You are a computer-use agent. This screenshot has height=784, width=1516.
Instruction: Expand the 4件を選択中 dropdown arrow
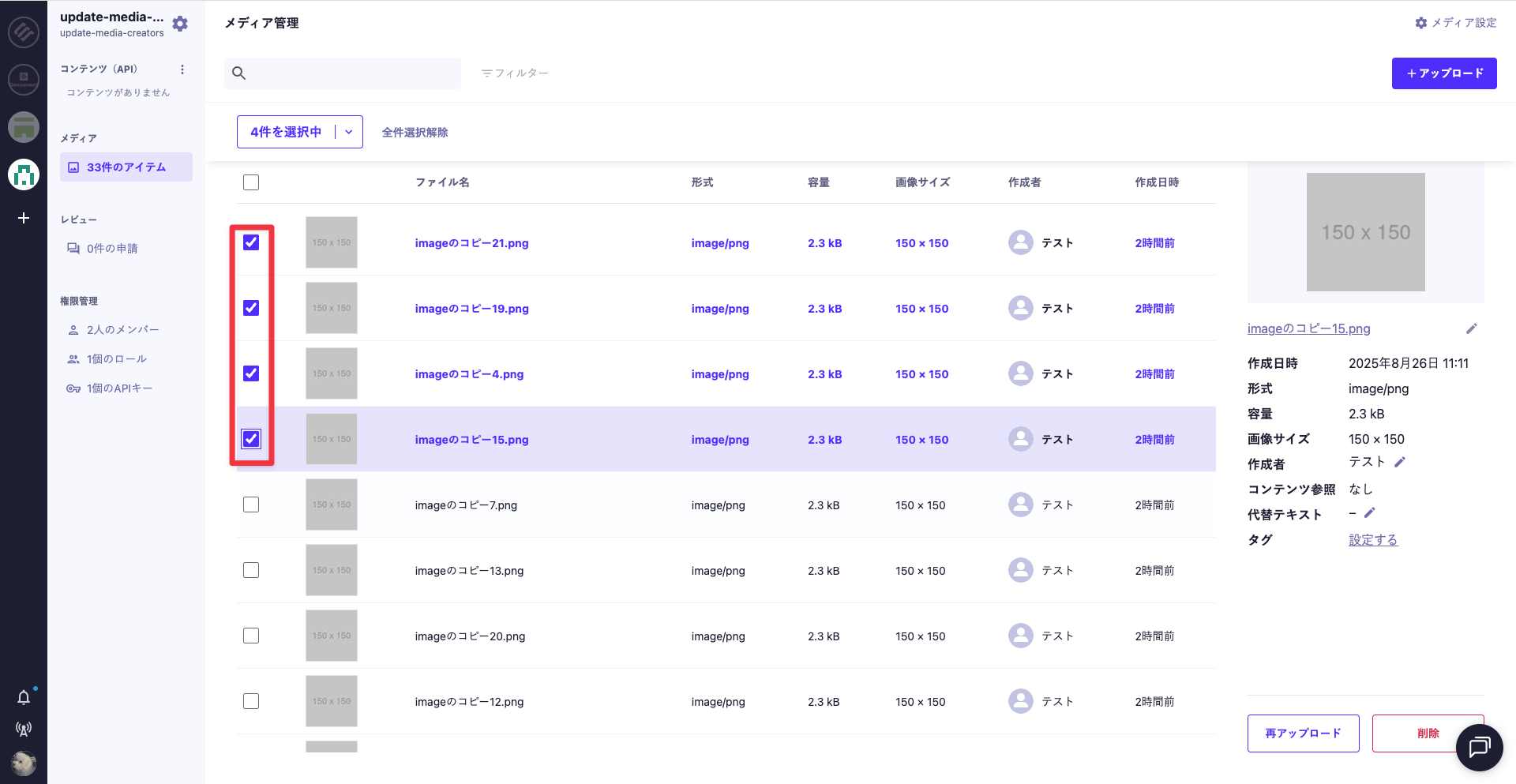pyautogui.click(x=349, y=132)
